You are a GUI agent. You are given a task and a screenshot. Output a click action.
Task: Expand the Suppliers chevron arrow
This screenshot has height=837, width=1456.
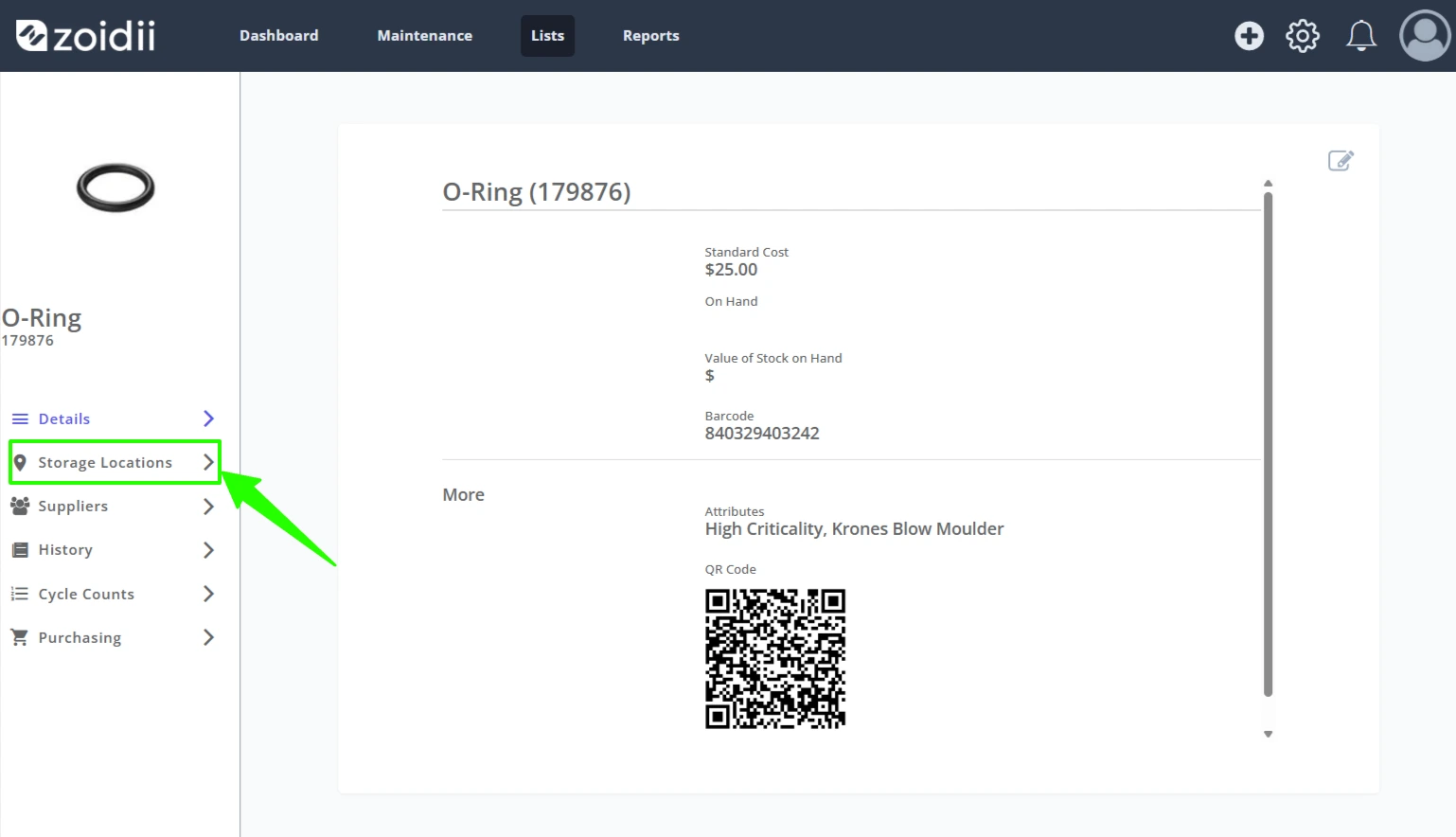(x=208, y=507)
